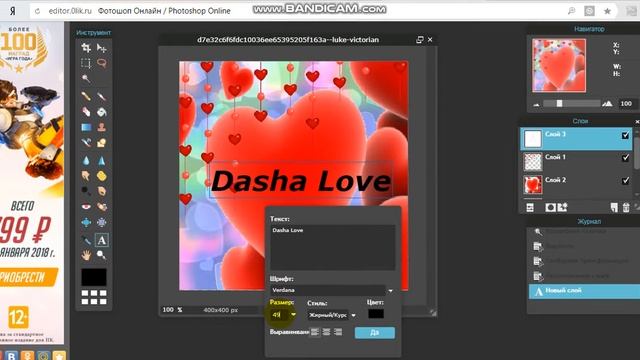Screen dimensions: 640x360
Task: Open the Размер size dropdown arrow
Action: pyautogui.click(x=293, y=315)
